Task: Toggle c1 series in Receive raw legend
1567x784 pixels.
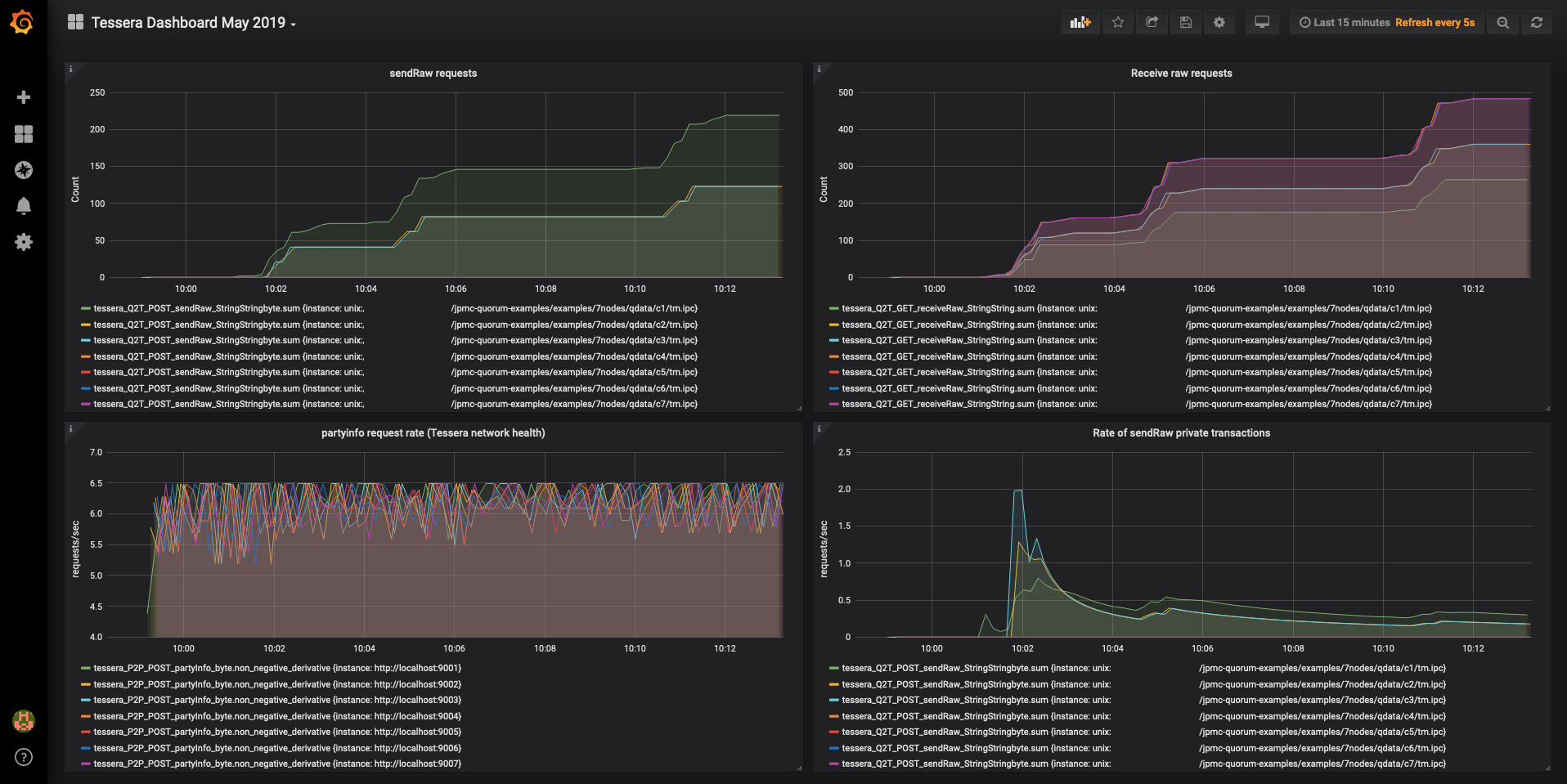Action: click(x=1137, y=308)
